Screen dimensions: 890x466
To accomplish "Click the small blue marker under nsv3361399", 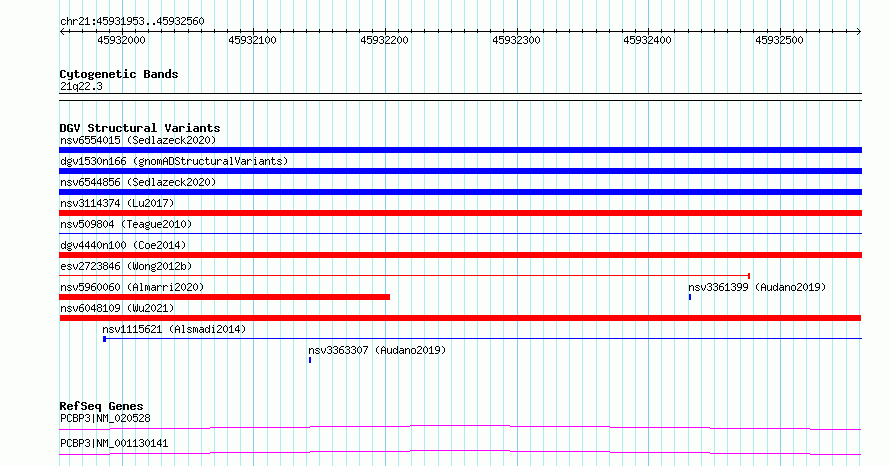I will 690,297.
